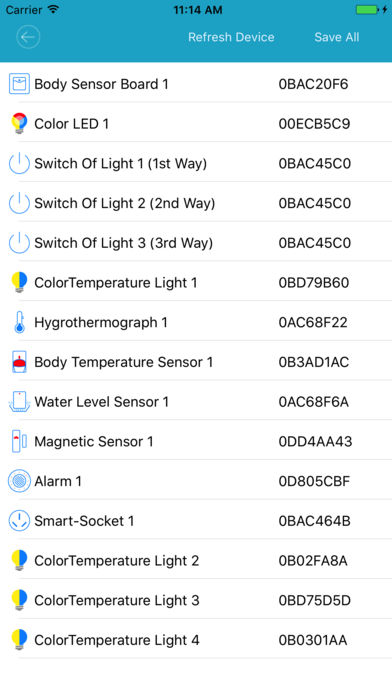The width and height of the screenshot is (392, 696).
Task: Tap Switch Of Light 1 power icon
Action: [x=20, y=163]
